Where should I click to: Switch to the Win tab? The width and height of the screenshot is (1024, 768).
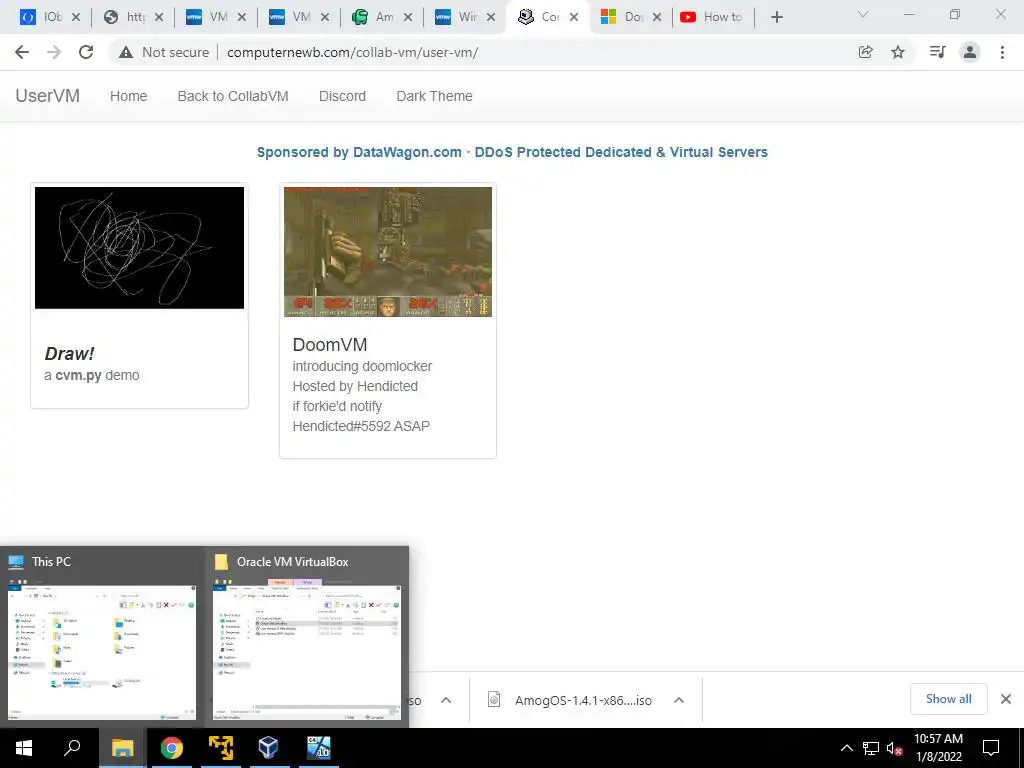pyautogui.click(x=464, y=17)
